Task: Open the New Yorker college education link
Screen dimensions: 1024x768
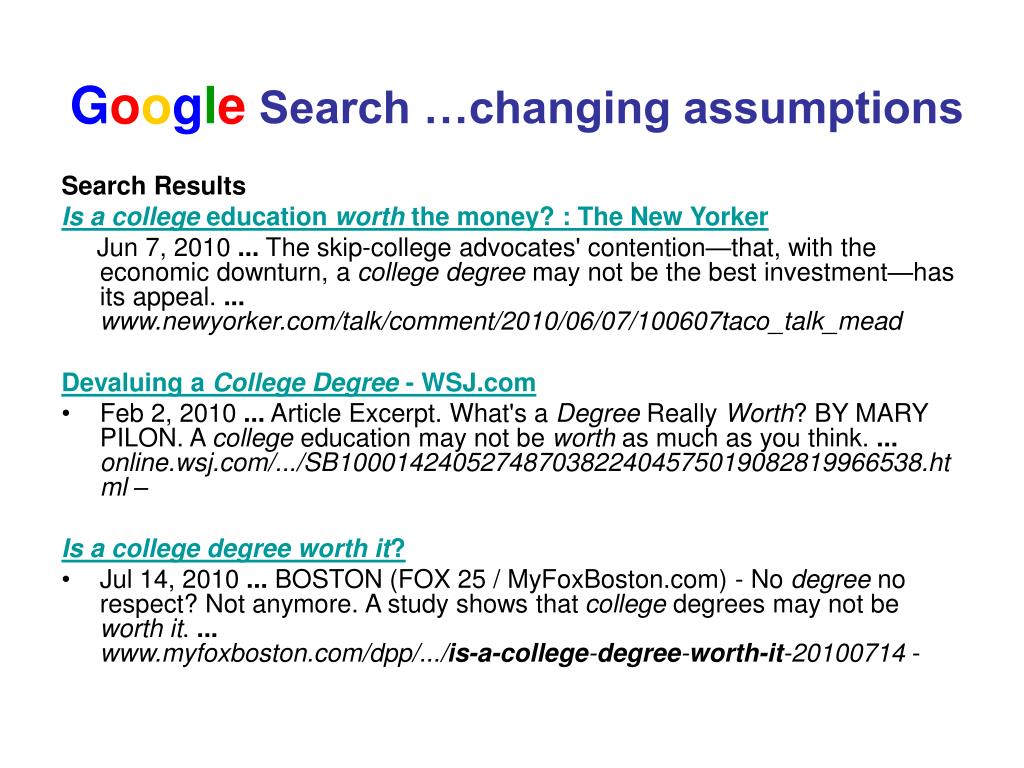Action: [415, 217]
